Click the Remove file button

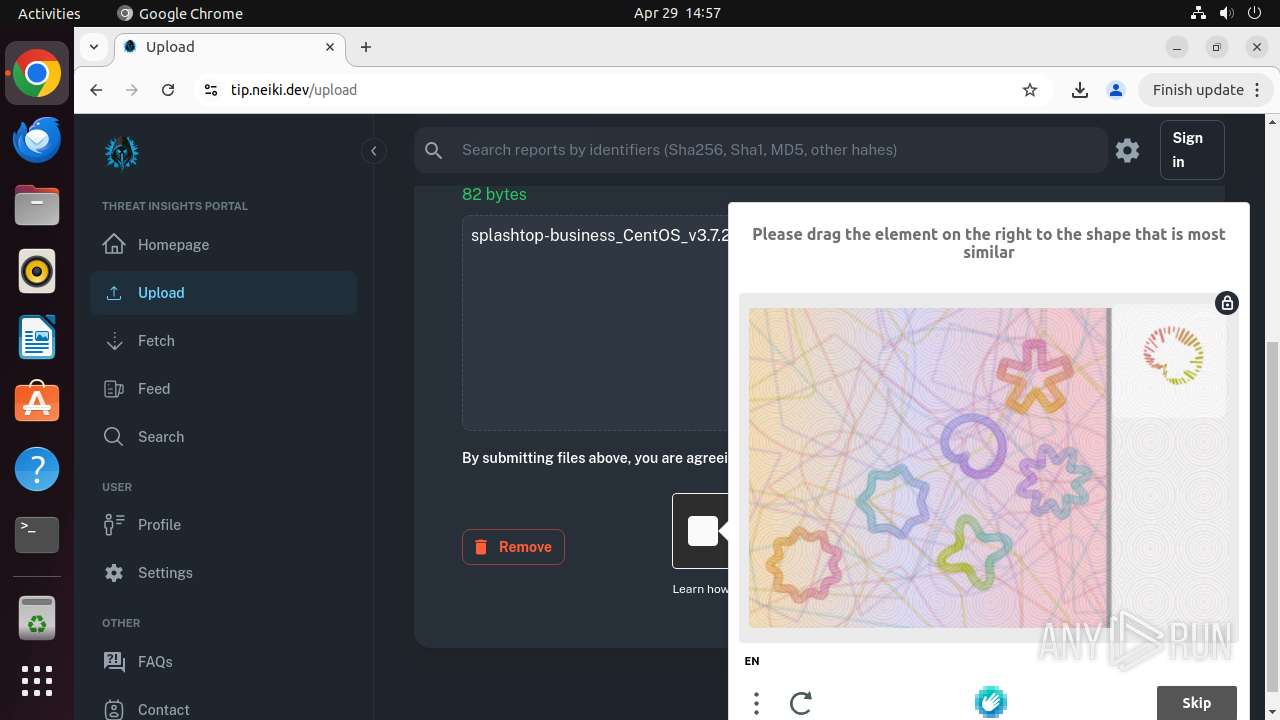tap(513, 547)
